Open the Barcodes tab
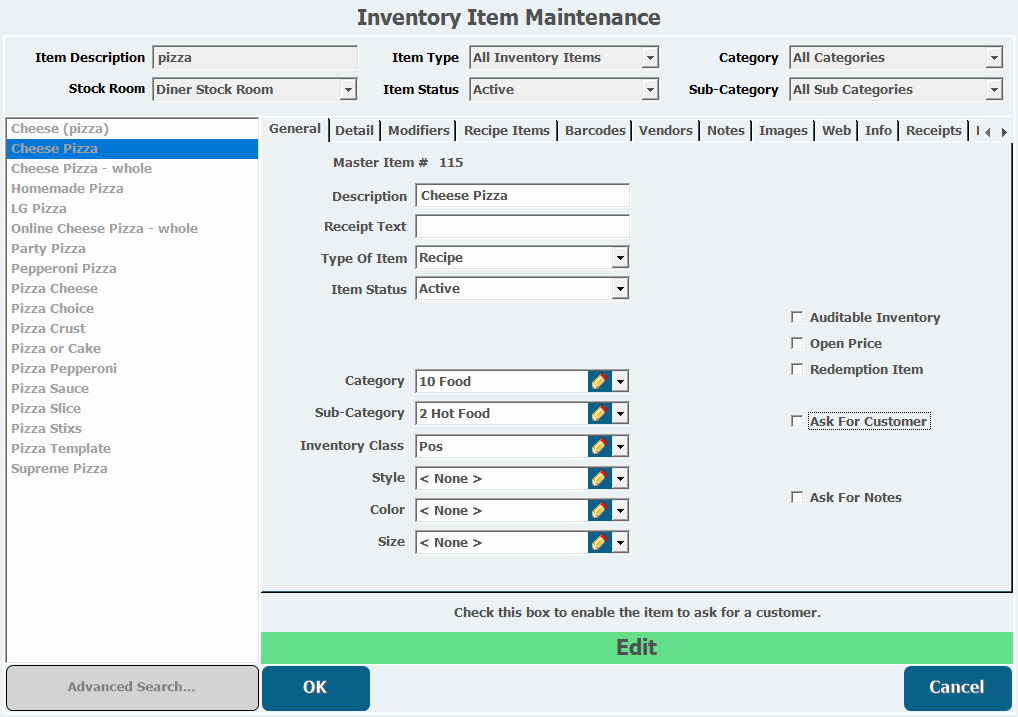The height and width of the screenshot is (717, 1018). (x=595, y=130)
